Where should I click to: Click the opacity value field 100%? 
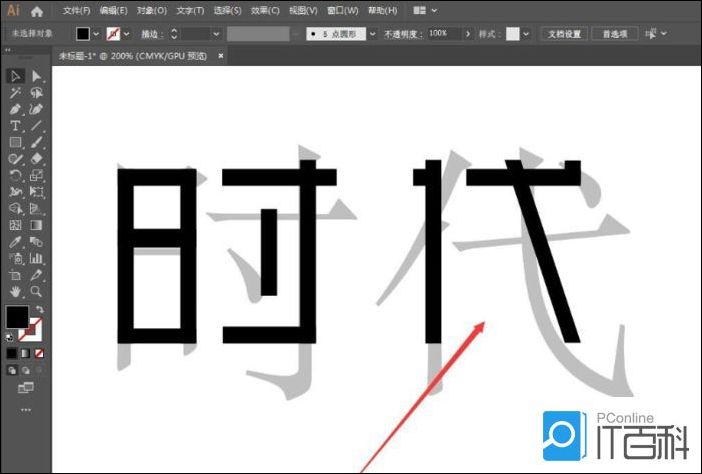443,34
